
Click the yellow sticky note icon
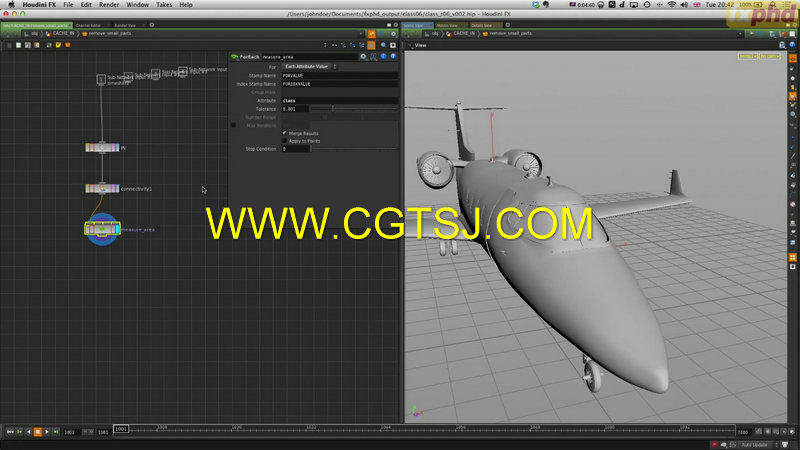[58, 45]
